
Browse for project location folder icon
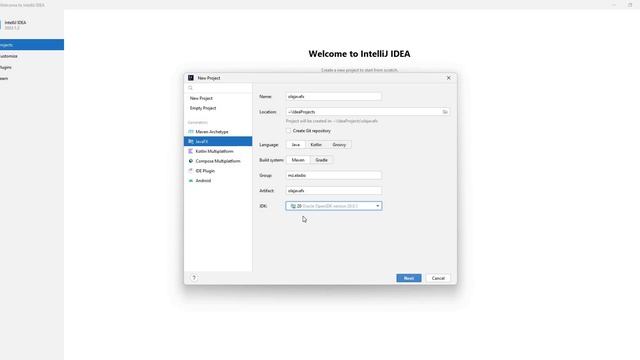[445, 112]
